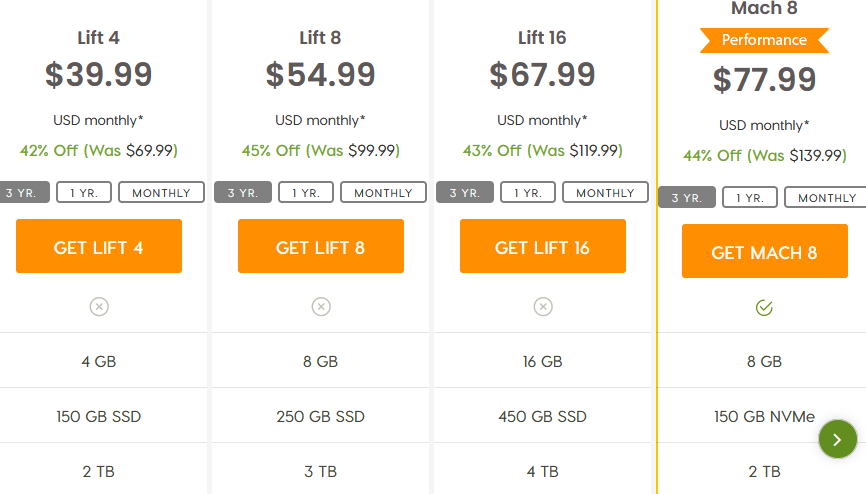Click the X circle icon under Lift 4
The image size is (866, 494).
pyautogui.click(x=99, y=307)
